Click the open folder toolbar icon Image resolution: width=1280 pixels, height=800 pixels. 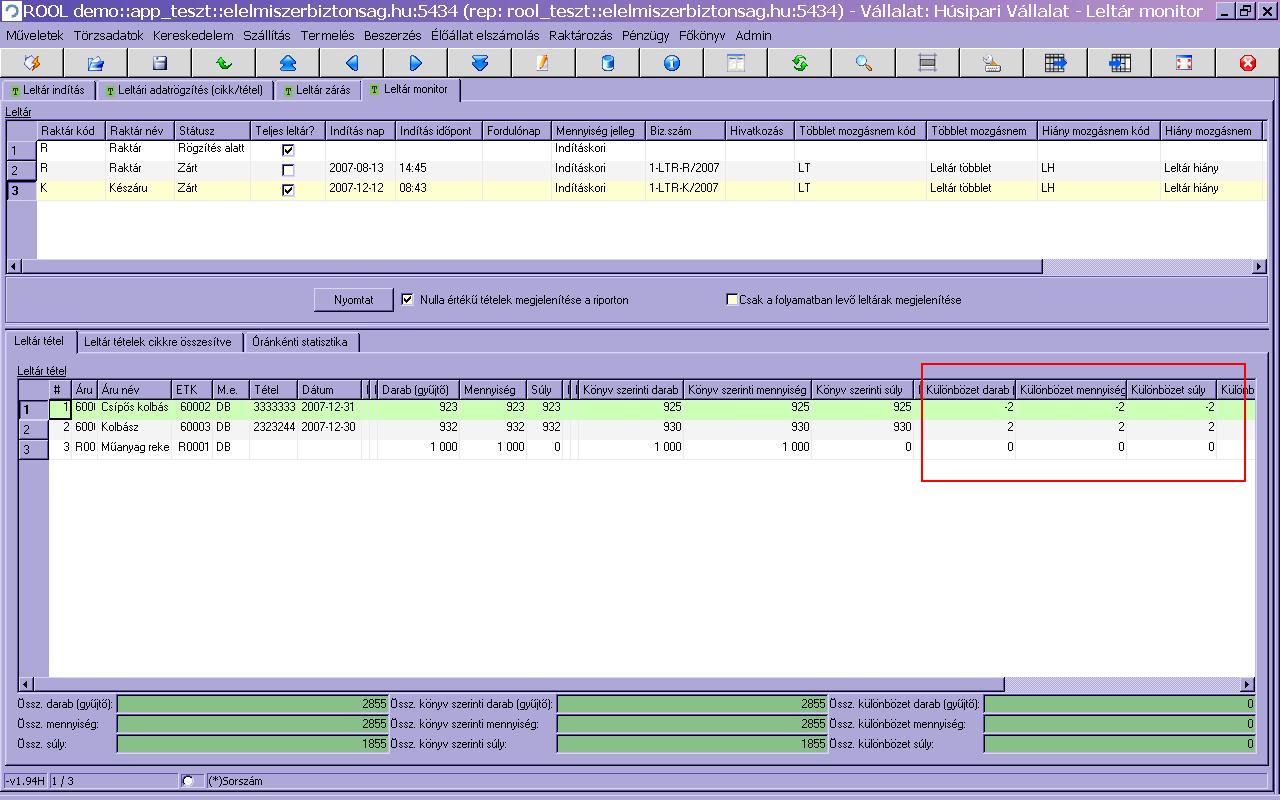pyautogui.click(x=96, y=63)
